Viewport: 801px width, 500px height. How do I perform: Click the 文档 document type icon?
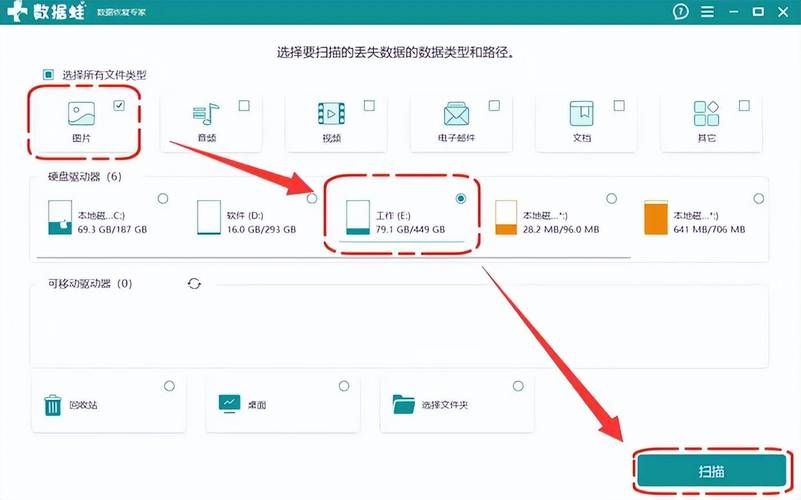point(581,113)
